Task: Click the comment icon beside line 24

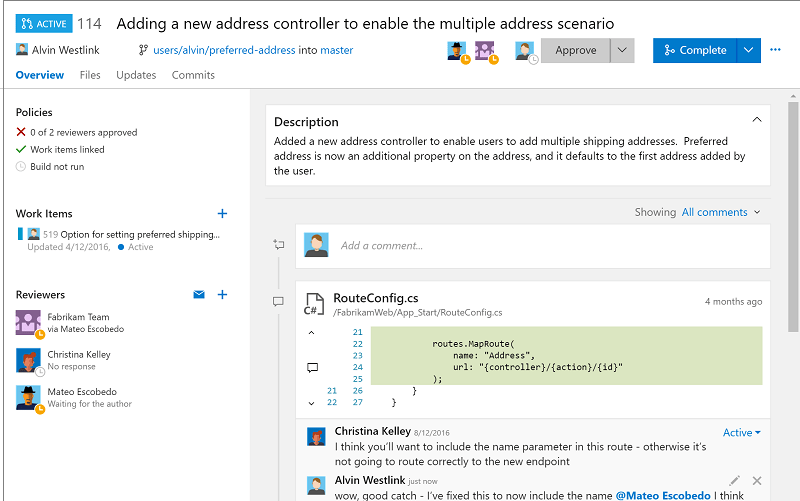Action: point(312,367)
